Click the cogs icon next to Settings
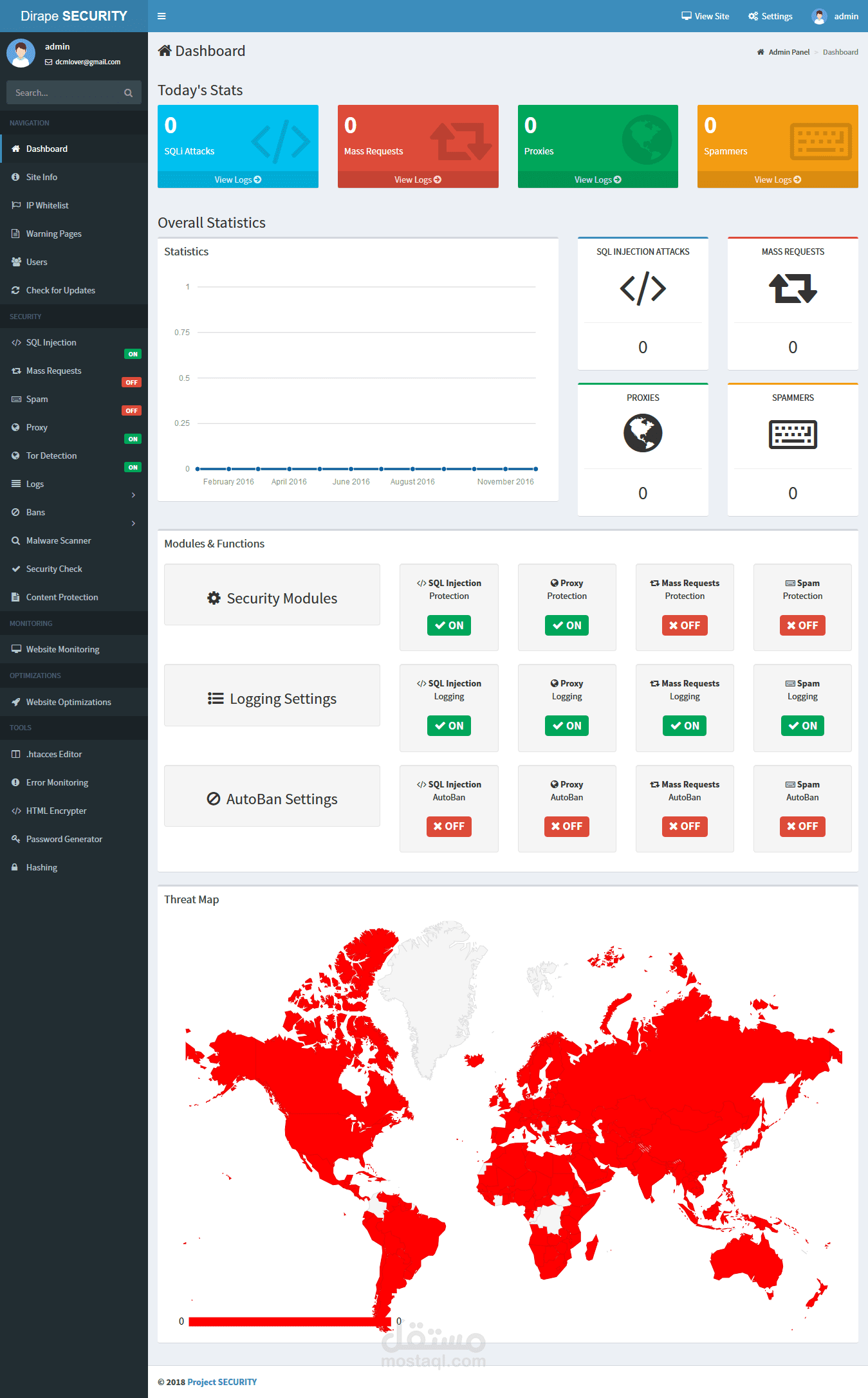This screenshot has width=868, height=1398. [x=753, y=16]
